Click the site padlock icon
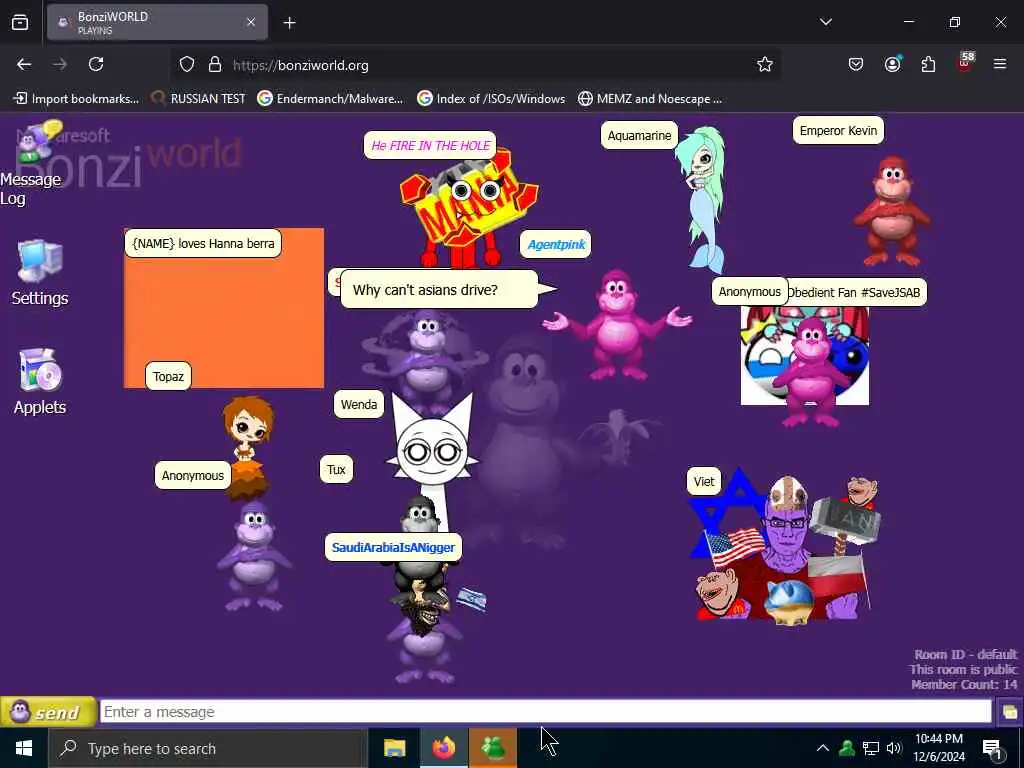The height and width of the screenshot is (768, 1024). point(215,65)
